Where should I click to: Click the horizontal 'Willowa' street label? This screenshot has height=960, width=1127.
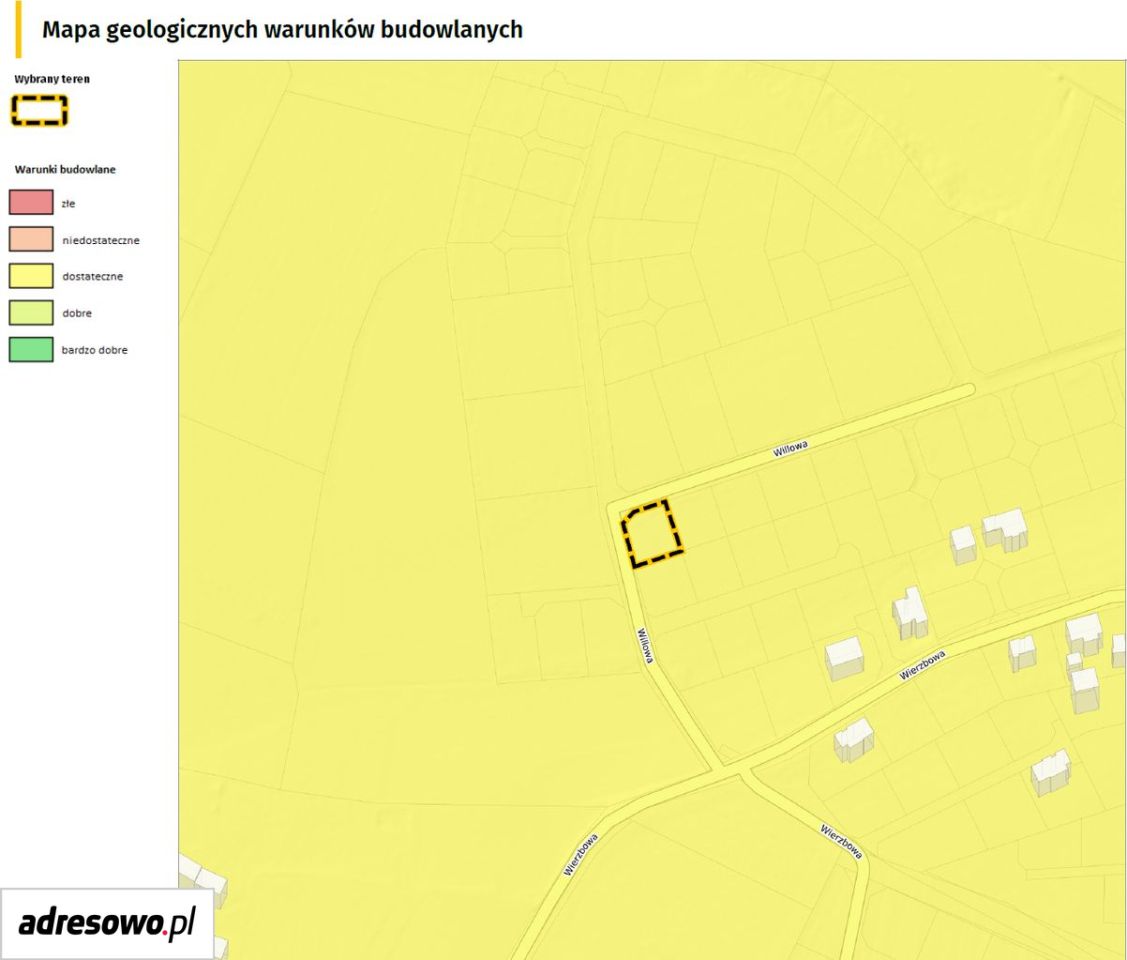point(790,449)
